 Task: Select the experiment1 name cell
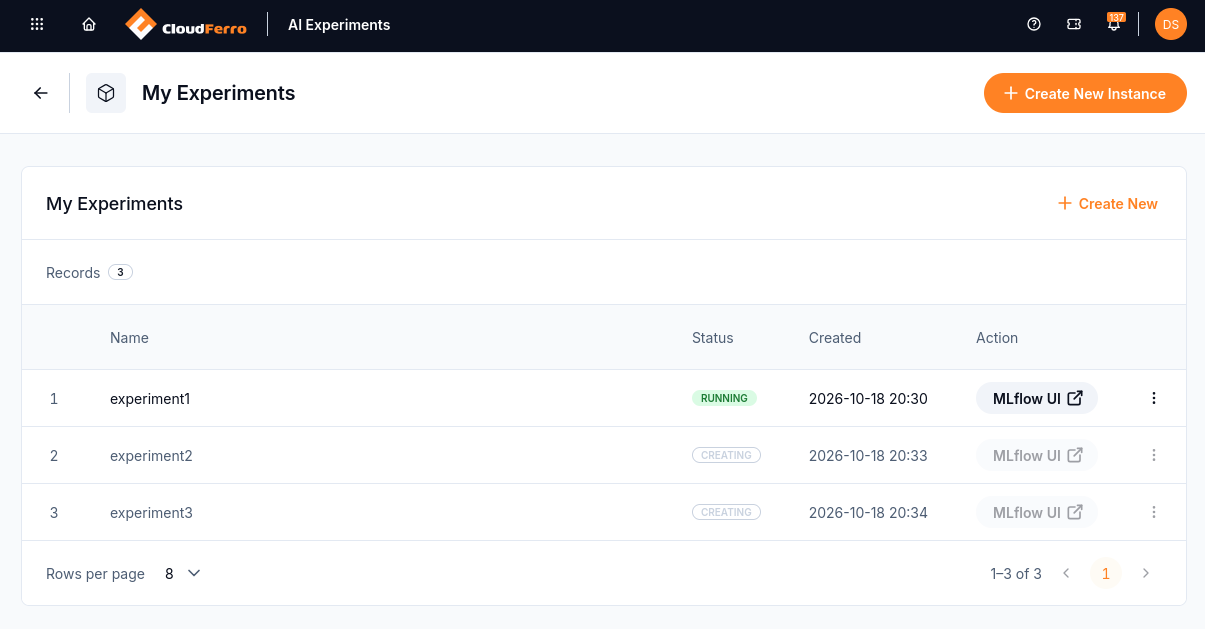tap(150, 398)
